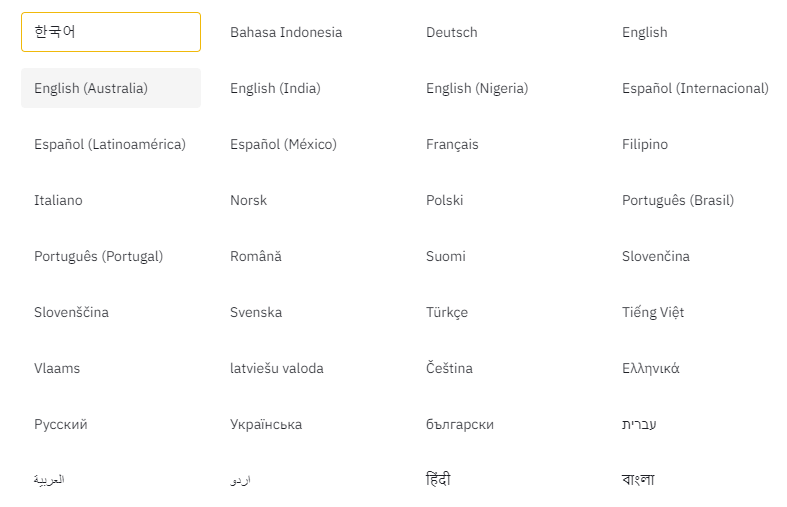This screenshot has width=787, height=507.
Task: Select हिंदी language option
Action: click(x=438, y=479)
